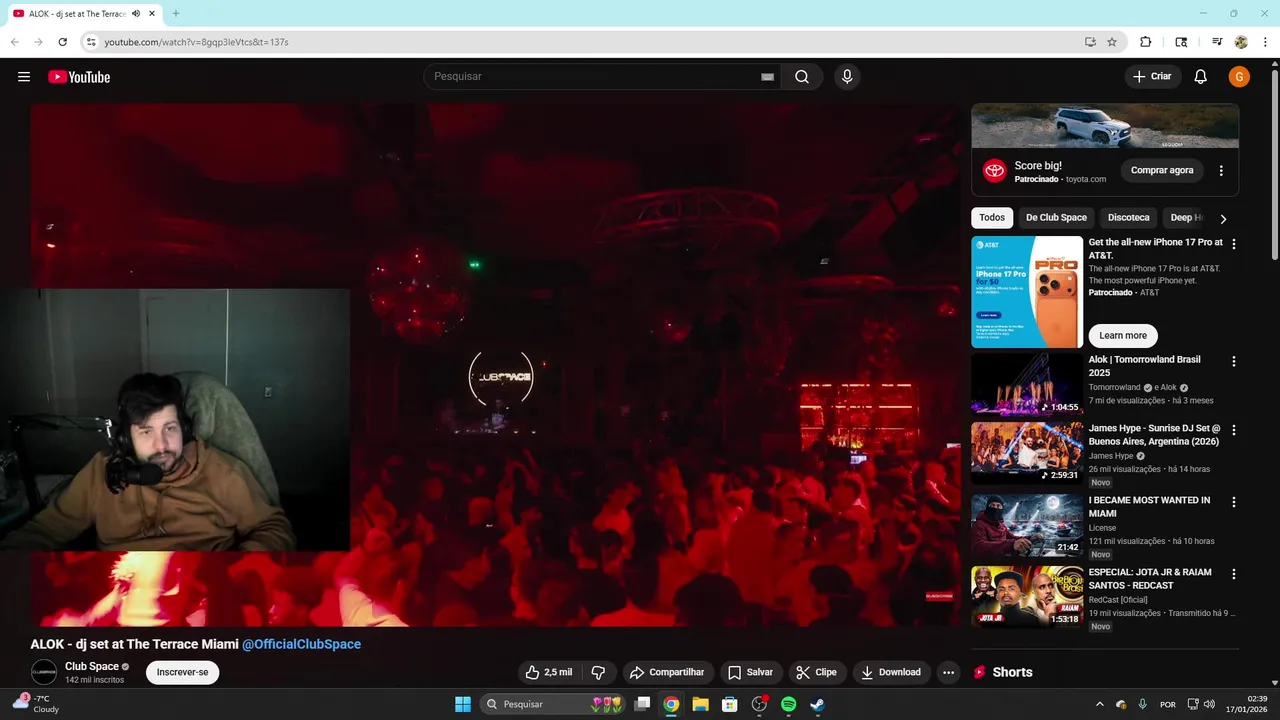1280x720 pixels.
Task: Show hidden tray icons chevron
Action: click(x=1099, y=704)
